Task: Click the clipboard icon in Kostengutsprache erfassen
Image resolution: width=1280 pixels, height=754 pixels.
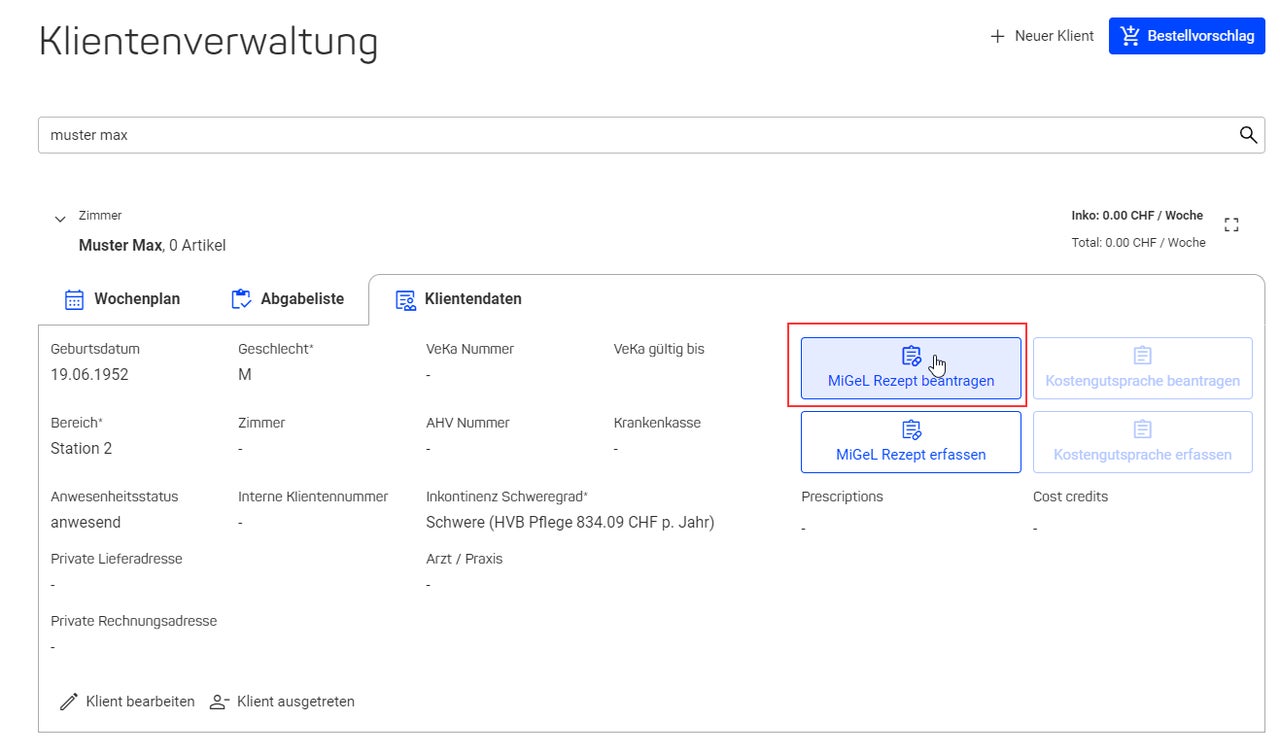Action: pyautogui.click(x=1143, y=430)
